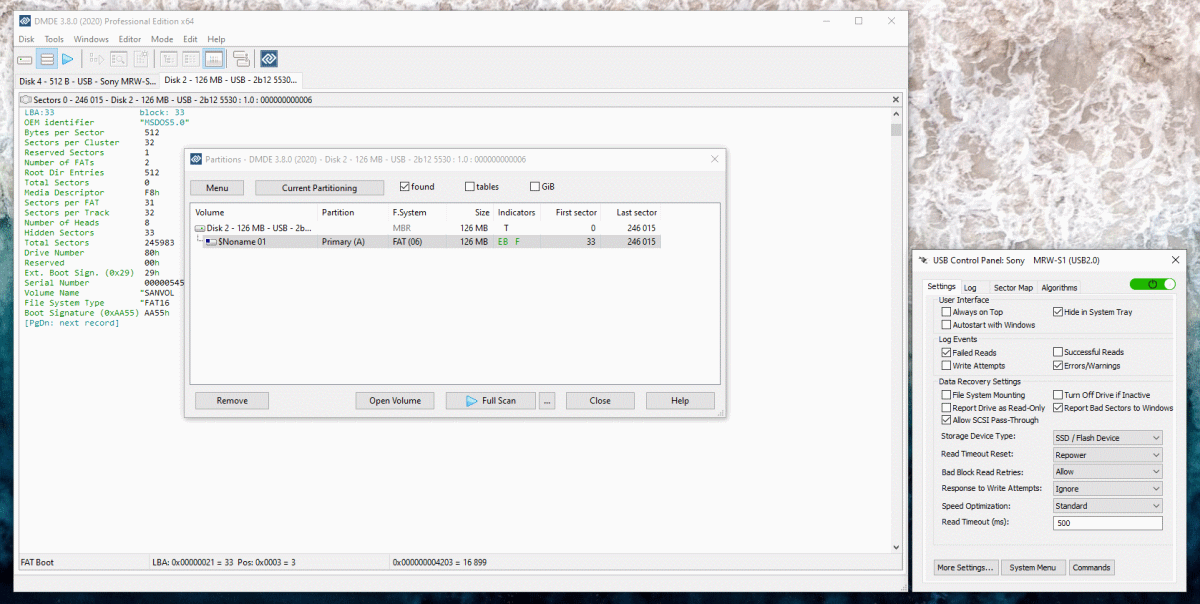Image resolution: width=1200 pixels, height=604 pixels.
Task: Expand Read Timeout Reset dropdown
Action: pos(1108,455)
